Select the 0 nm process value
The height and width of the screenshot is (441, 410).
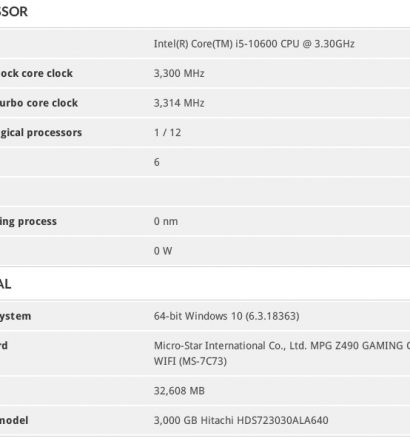pyautogui.click(x=166, y=221)
